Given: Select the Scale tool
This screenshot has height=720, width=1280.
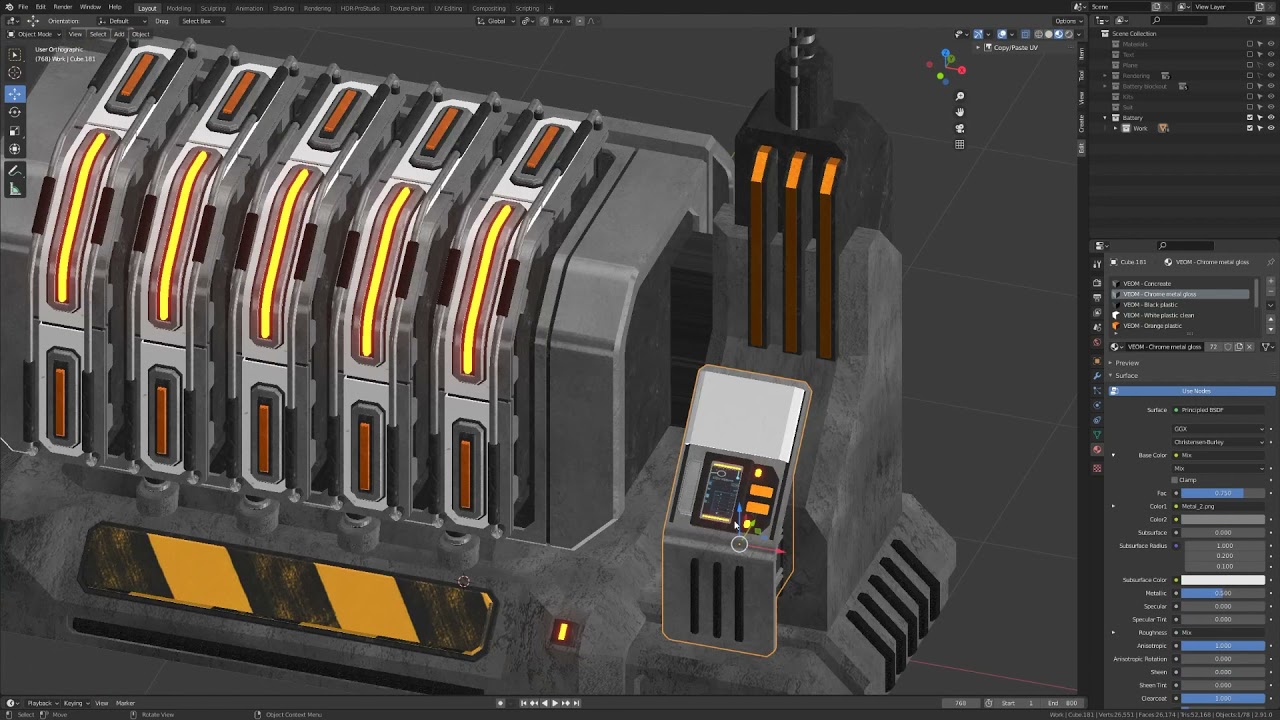Looking at the screenshot, I should (x=14, y=131).
